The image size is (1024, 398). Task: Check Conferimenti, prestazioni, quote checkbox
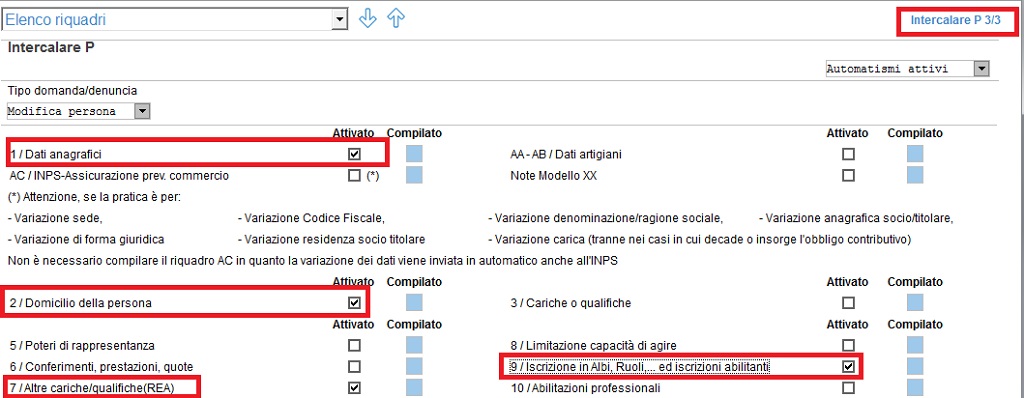(355, 367)
